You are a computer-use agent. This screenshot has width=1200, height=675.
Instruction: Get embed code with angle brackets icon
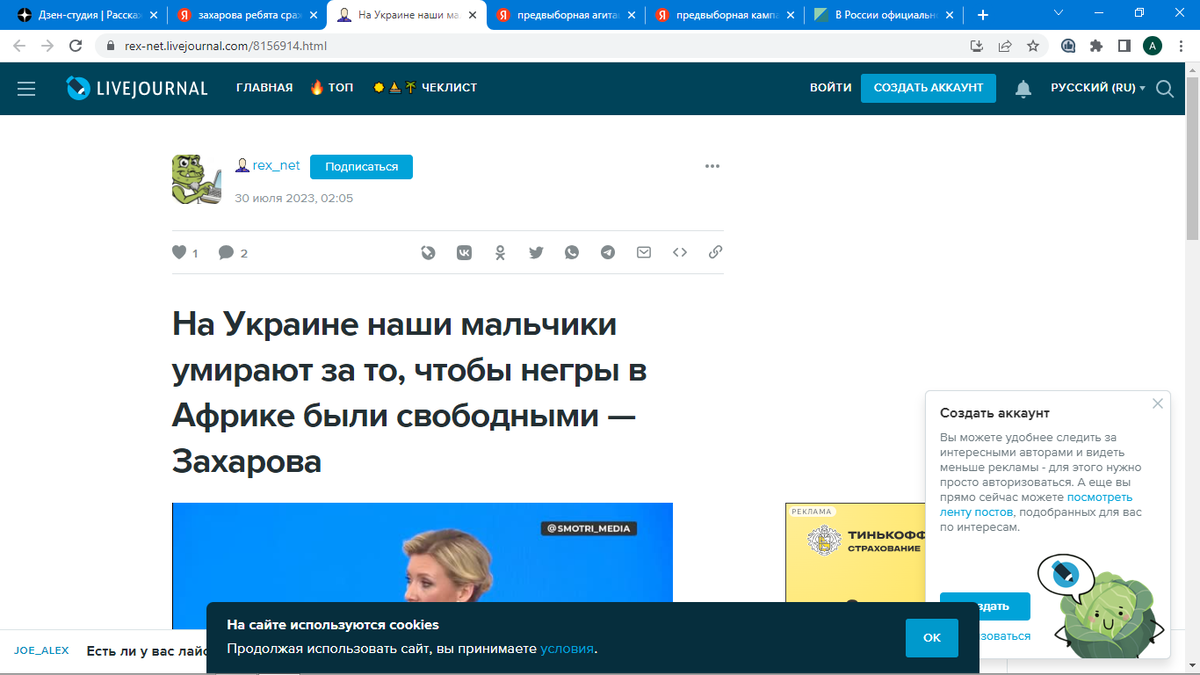click(680, 253)
